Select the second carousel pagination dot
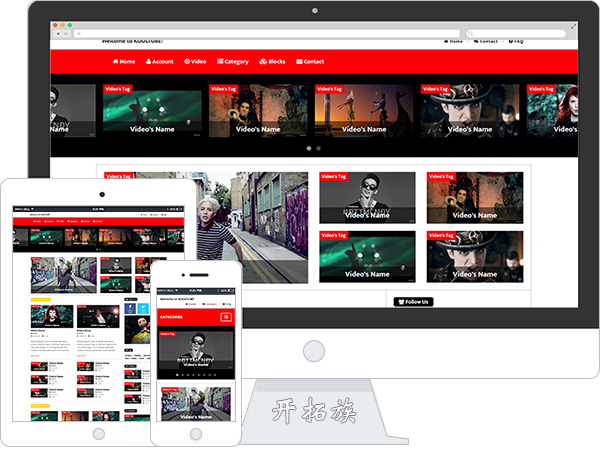The width and height of the screenshot is (600, 450). point(318,148)
